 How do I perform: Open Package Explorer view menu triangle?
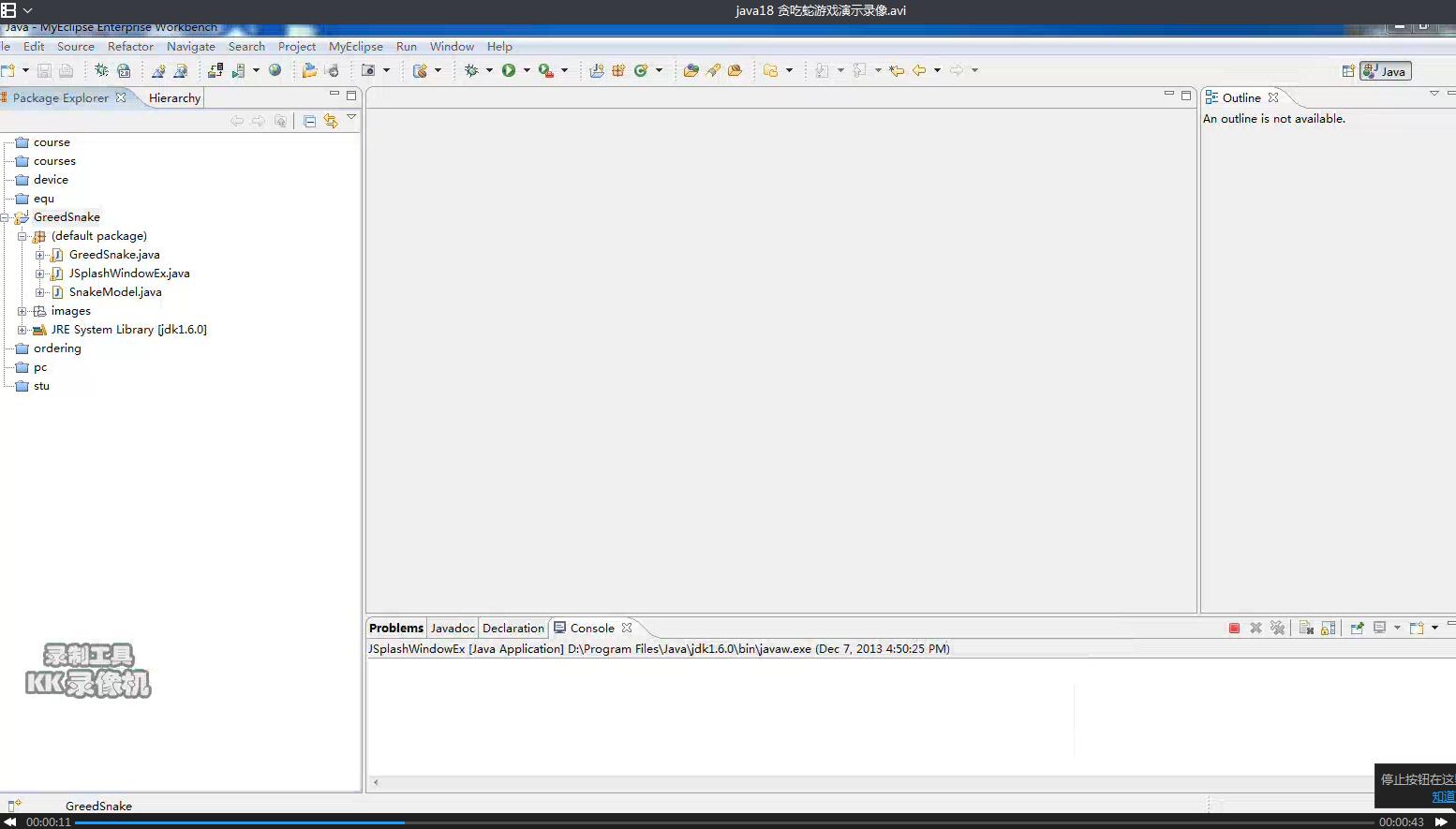pos(351,117)
